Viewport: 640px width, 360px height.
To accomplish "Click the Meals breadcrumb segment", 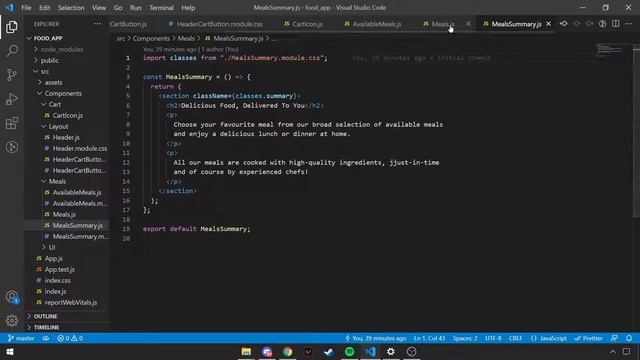I will tap(186, 38).
